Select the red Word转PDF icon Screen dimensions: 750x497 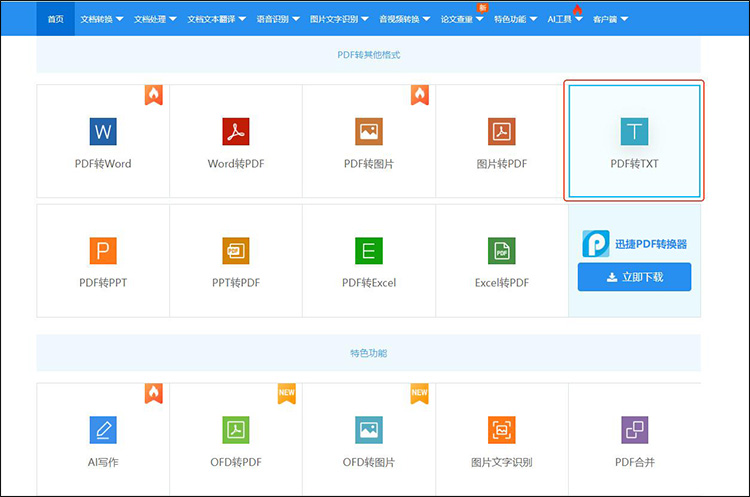tap(236, 132)
